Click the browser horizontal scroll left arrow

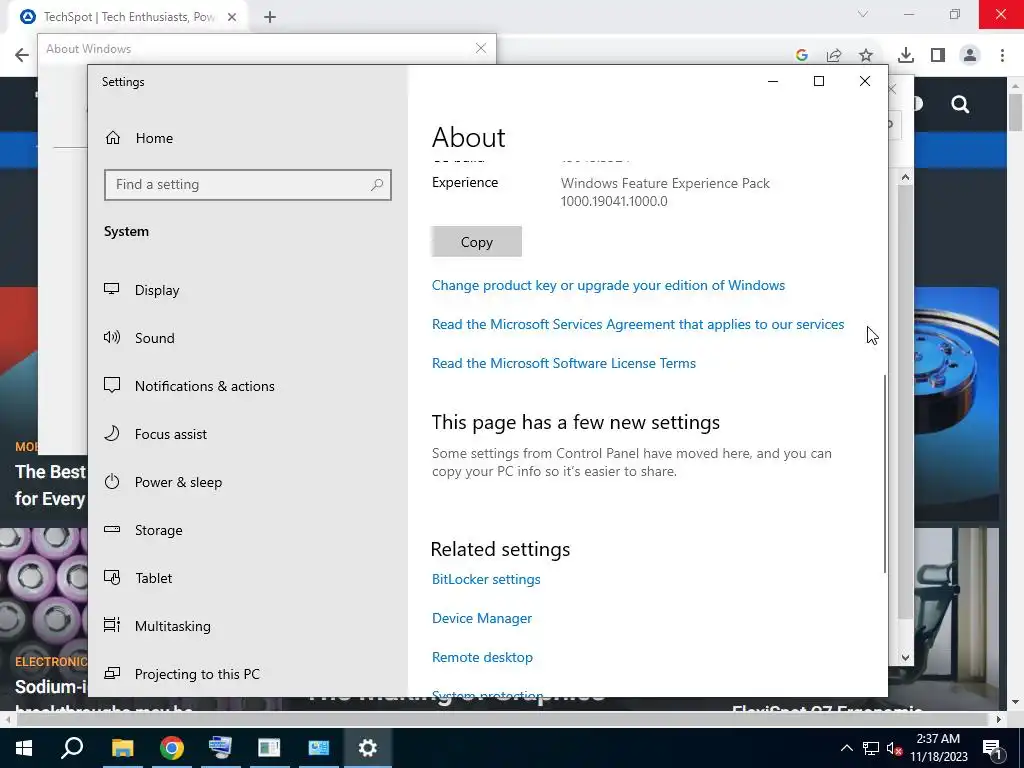click(7, 719)
